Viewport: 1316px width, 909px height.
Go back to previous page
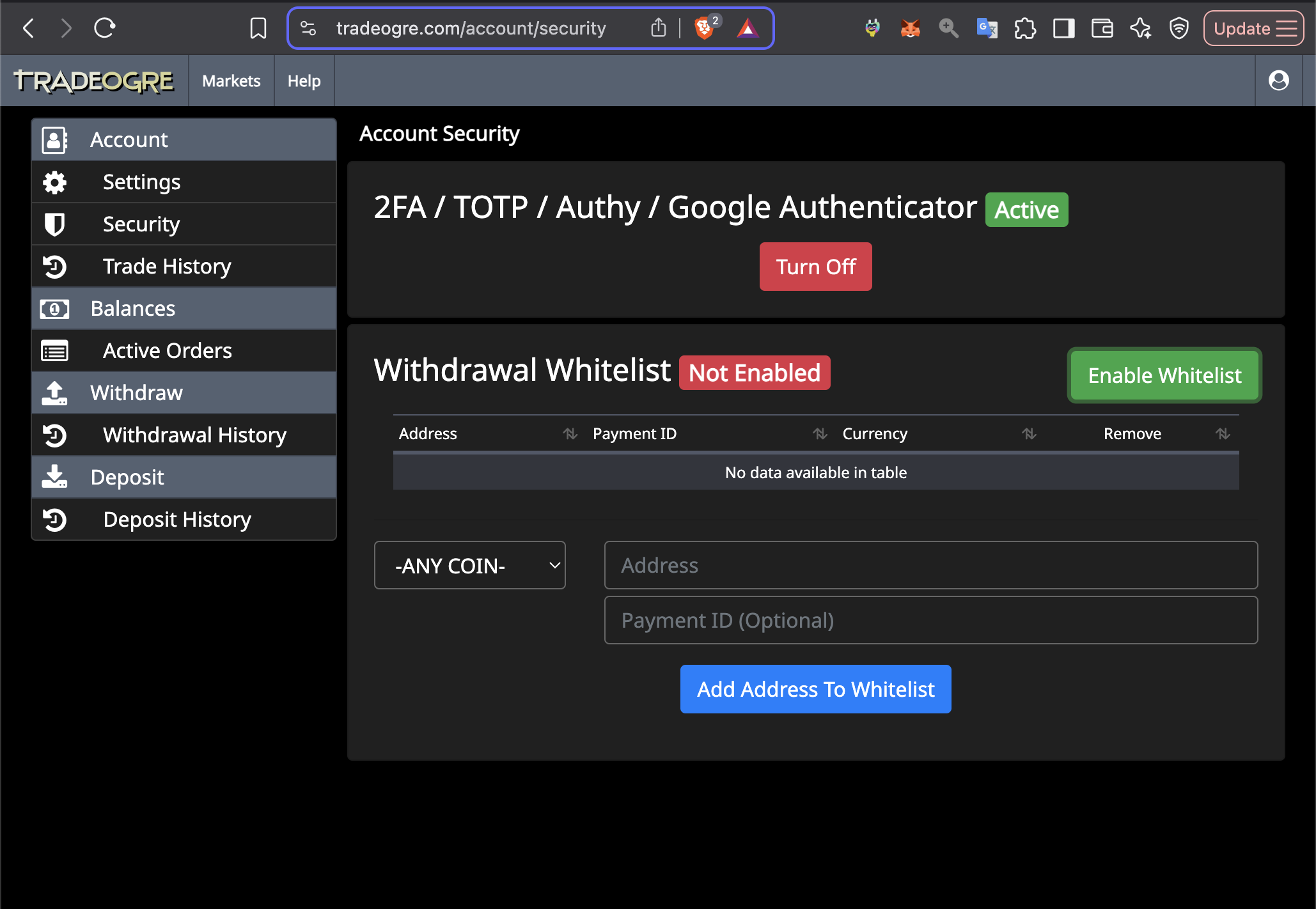[x=28, y=28]
